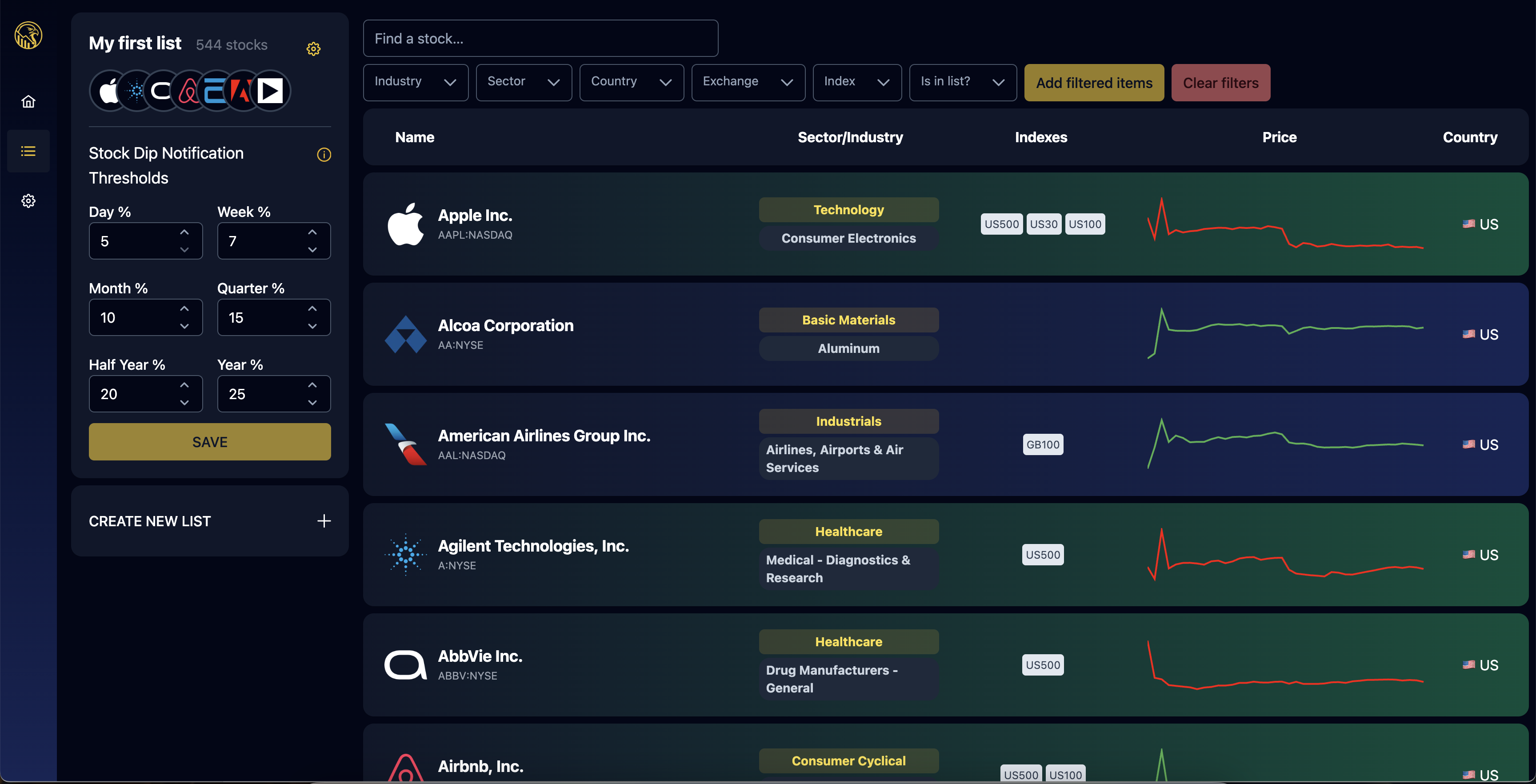Viewport: 1536px width, 784px height.
Task: Click the Apple logo in list preview
Action: 109,91
